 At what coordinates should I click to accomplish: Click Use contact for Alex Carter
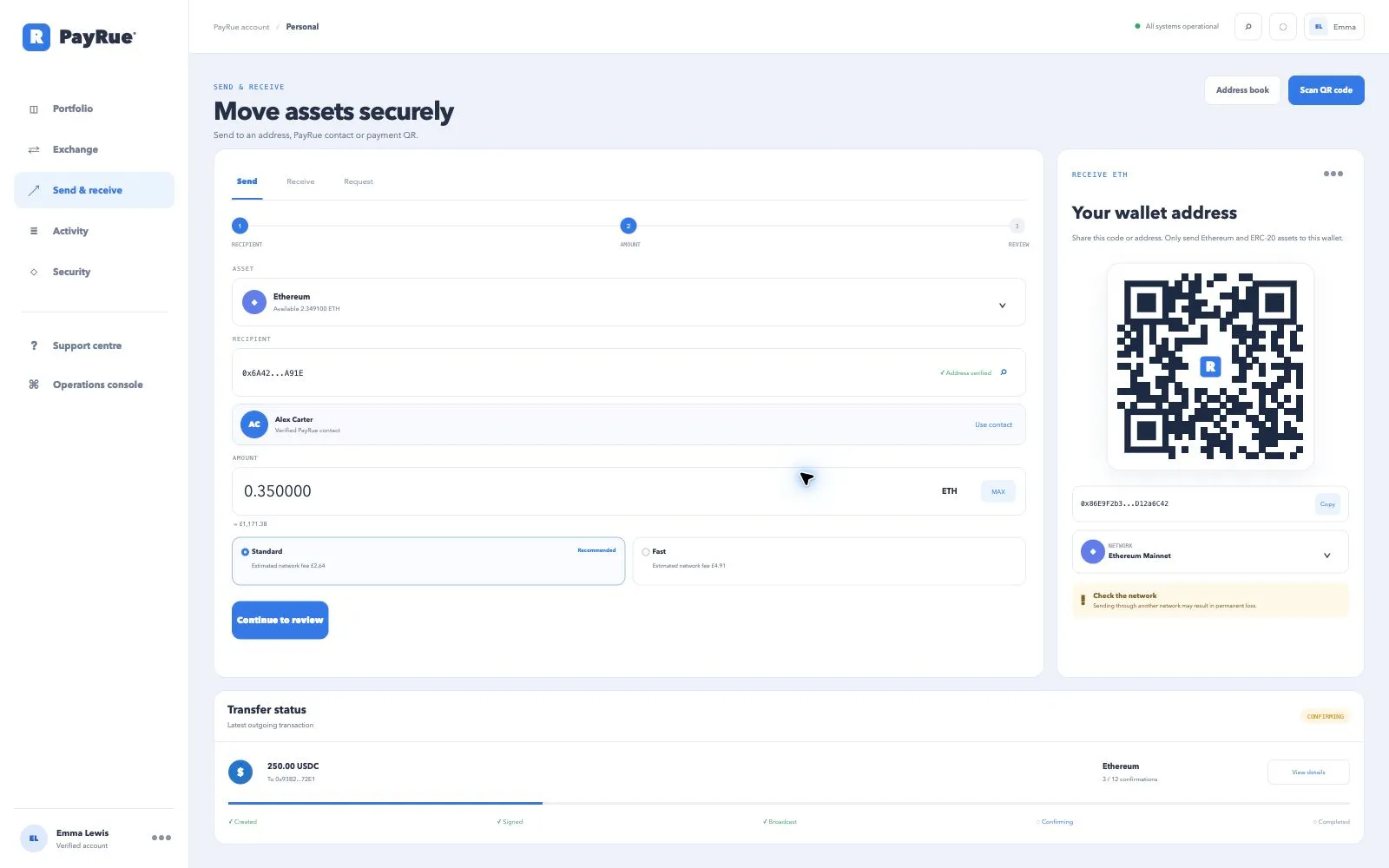click(993, 425)
